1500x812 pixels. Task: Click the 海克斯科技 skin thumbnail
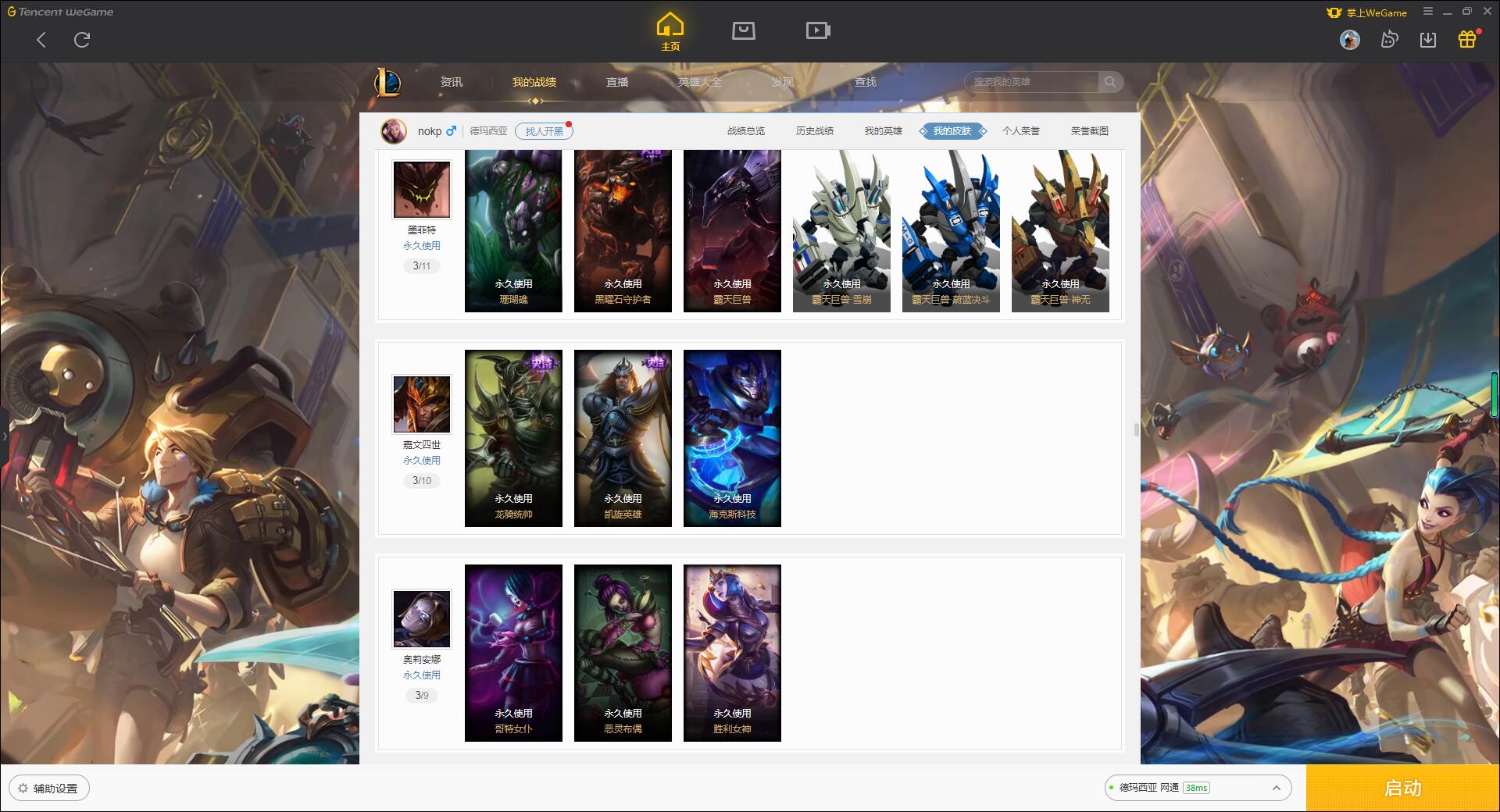732,438
